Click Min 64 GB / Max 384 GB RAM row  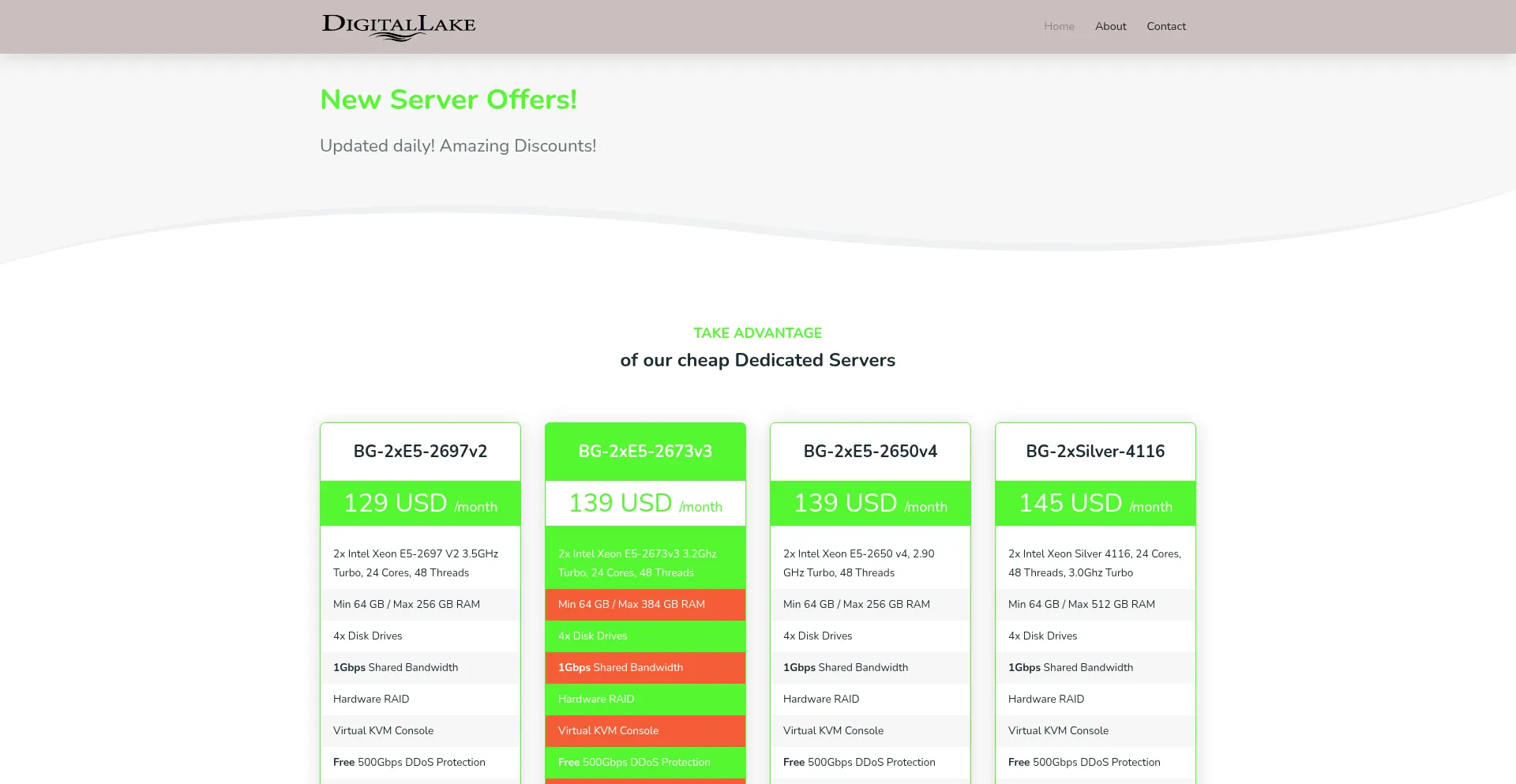[x=632, y=604]
